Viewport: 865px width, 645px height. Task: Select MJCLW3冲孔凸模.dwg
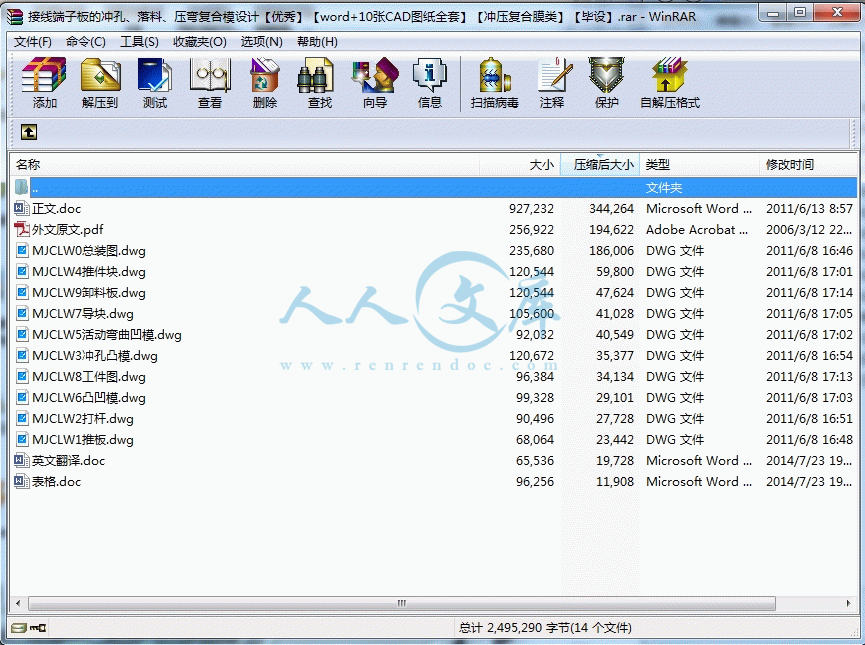click(x=95, y=355)
